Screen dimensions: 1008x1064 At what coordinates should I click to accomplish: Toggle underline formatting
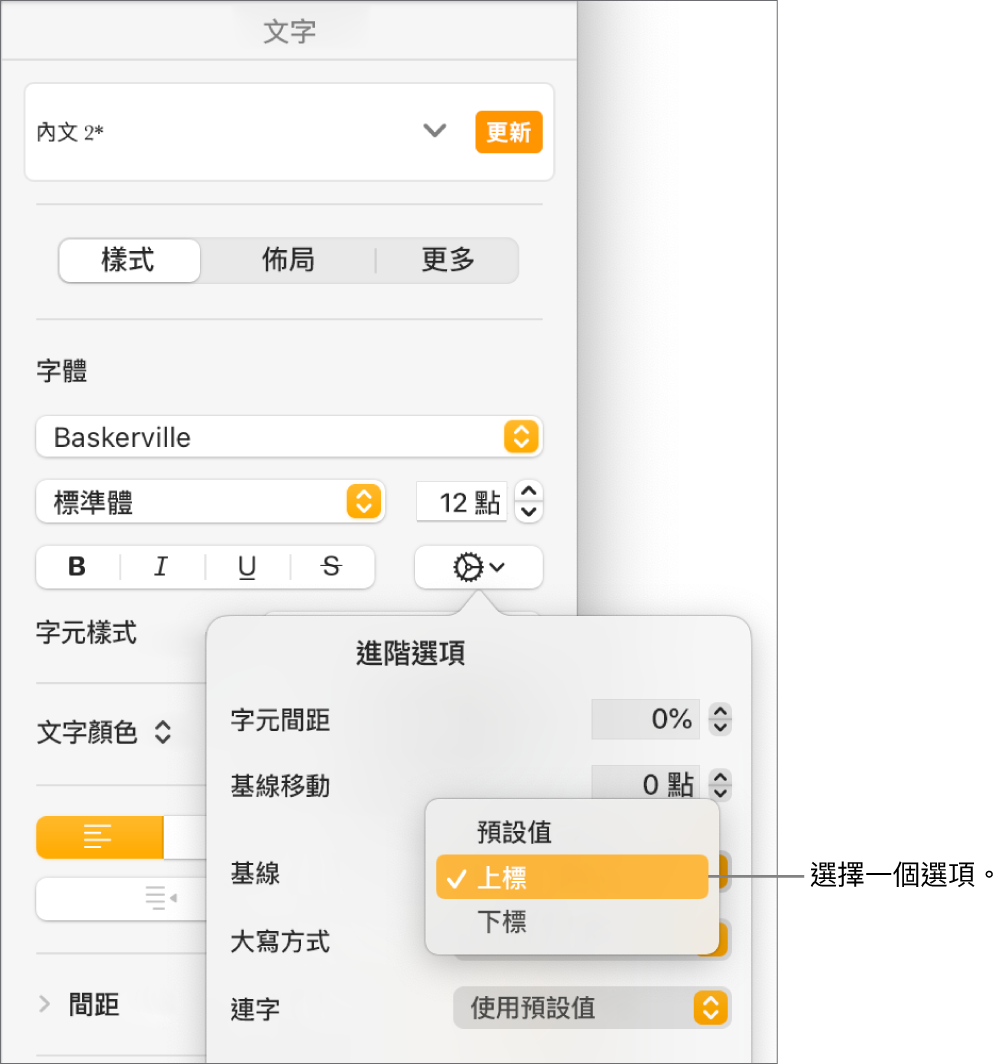pos(246,568)
